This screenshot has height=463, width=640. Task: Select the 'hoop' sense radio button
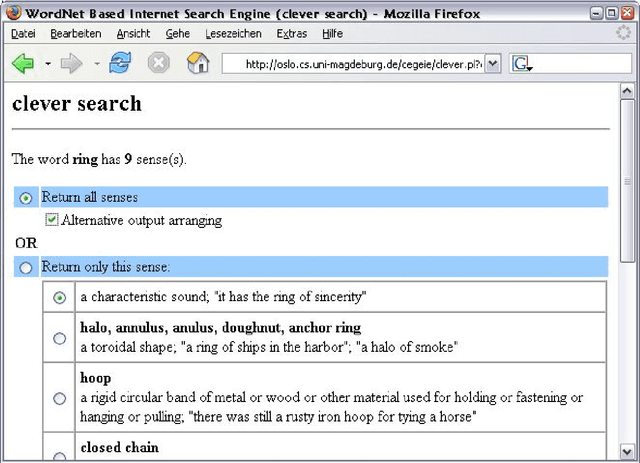[x=60, y=398]
